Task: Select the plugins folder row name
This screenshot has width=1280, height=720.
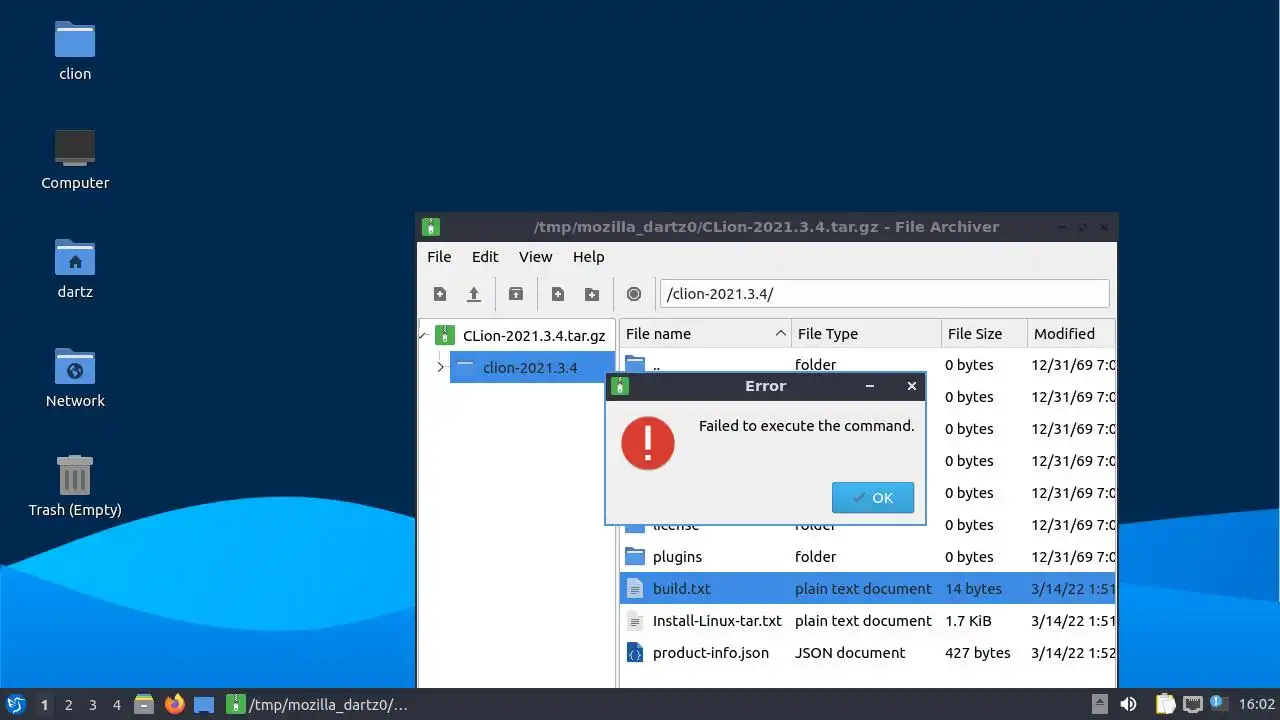Action: coord(677,556)
